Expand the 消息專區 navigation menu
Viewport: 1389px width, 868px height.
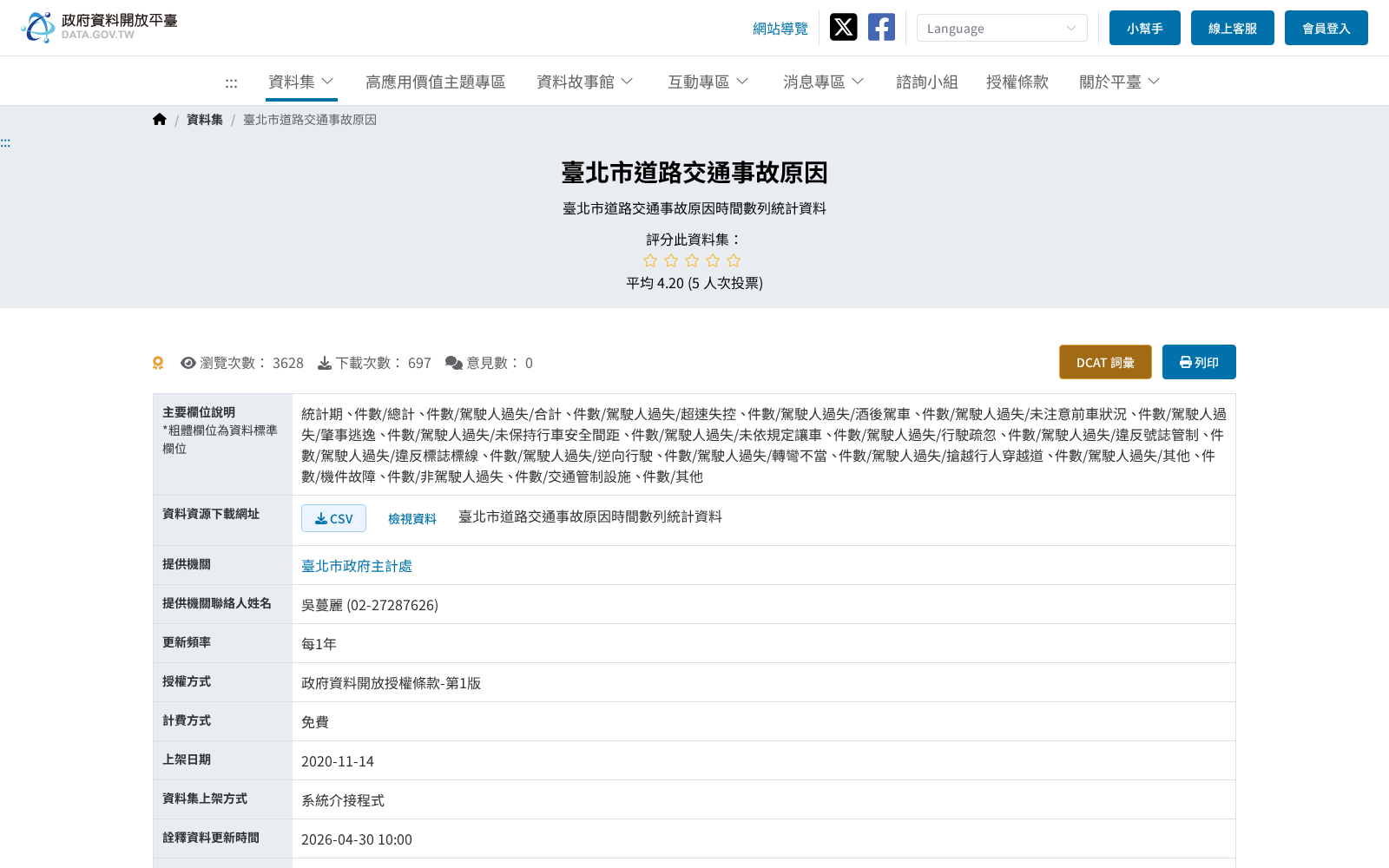tap(824, 82)
